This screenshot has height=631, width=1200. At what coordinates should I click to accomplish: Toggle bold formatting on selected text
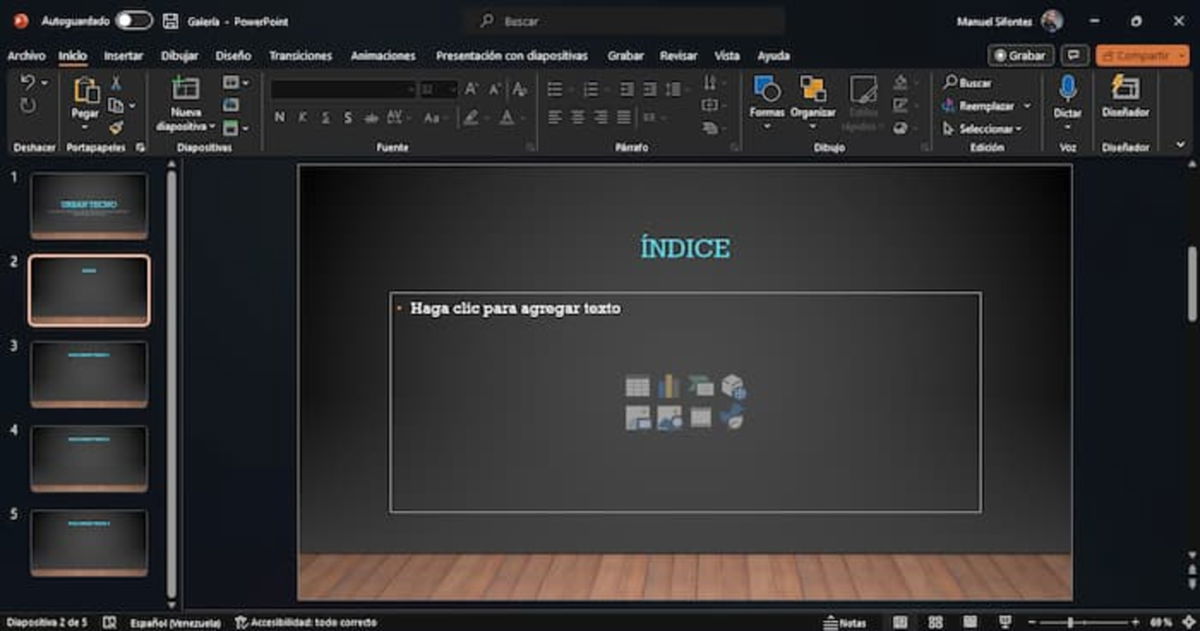click(x=282, y=117)
